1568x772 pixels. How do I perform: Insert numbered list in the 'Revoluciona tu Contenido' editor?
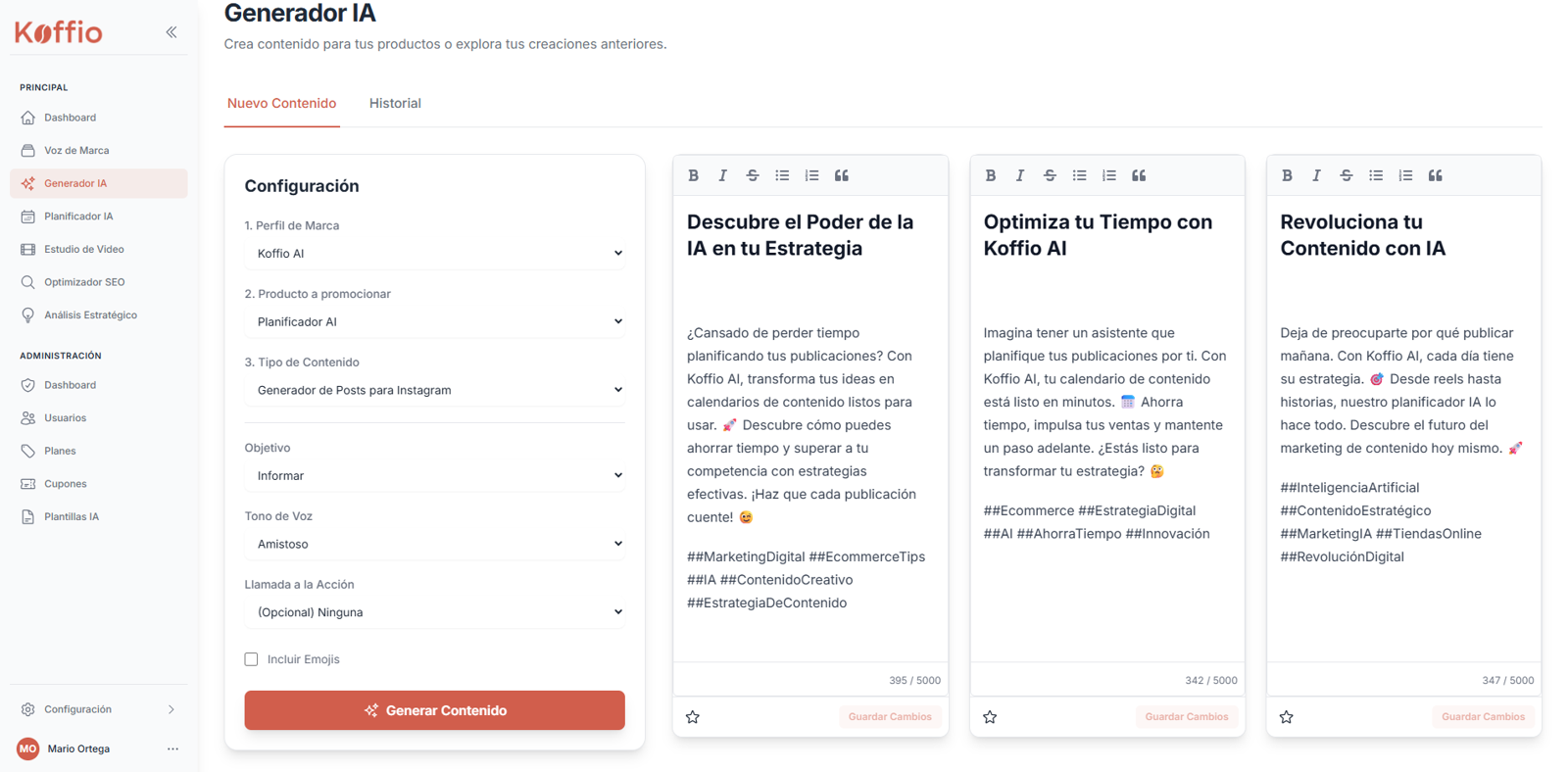click(1405, 175)
